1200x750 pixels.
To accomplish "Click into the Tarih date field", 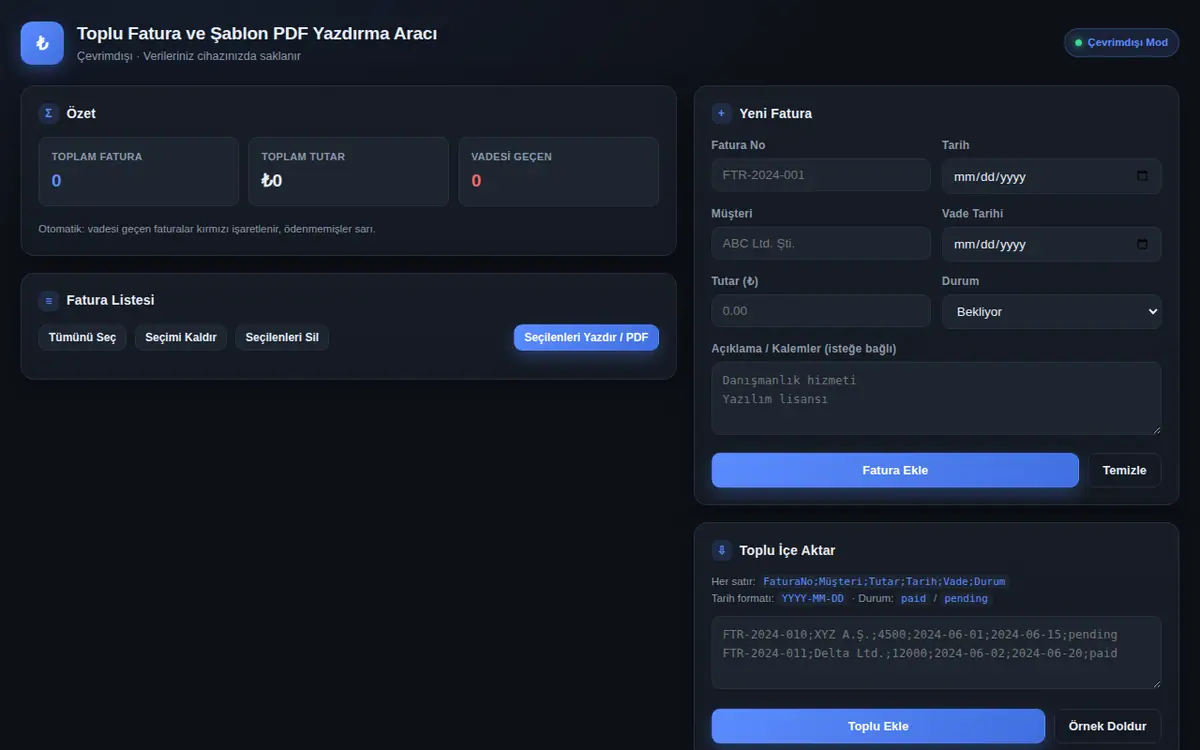I will pos(1052,176).
